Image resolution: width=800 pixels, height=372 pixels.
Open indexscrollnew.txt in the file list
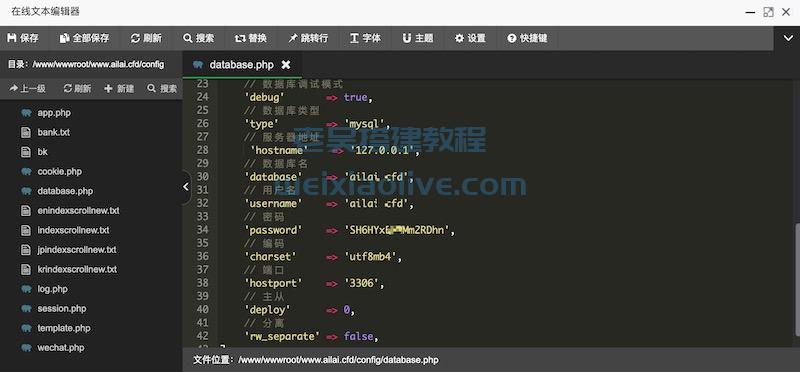[73, 230]
